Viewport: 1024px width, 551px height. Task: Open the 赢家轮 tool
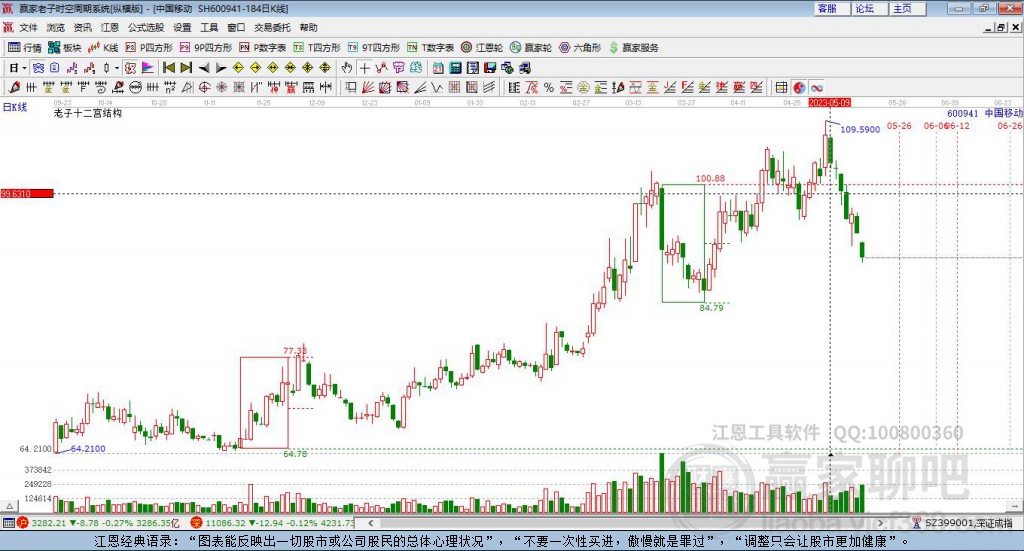pyautogui.click(x=531, y=48)
